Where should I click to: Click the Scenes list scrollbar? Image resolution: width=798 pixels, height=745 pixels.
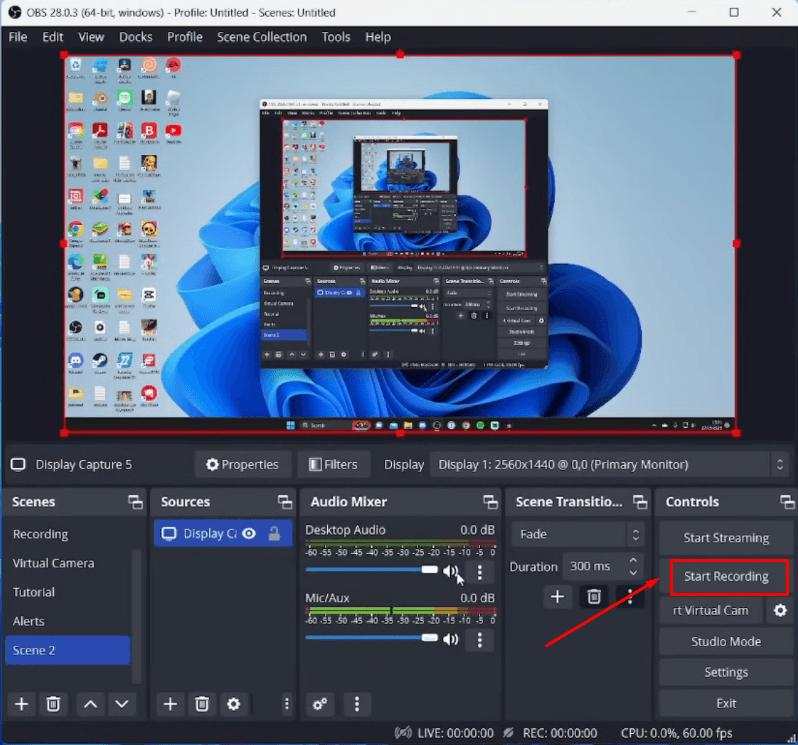[136, 616]
